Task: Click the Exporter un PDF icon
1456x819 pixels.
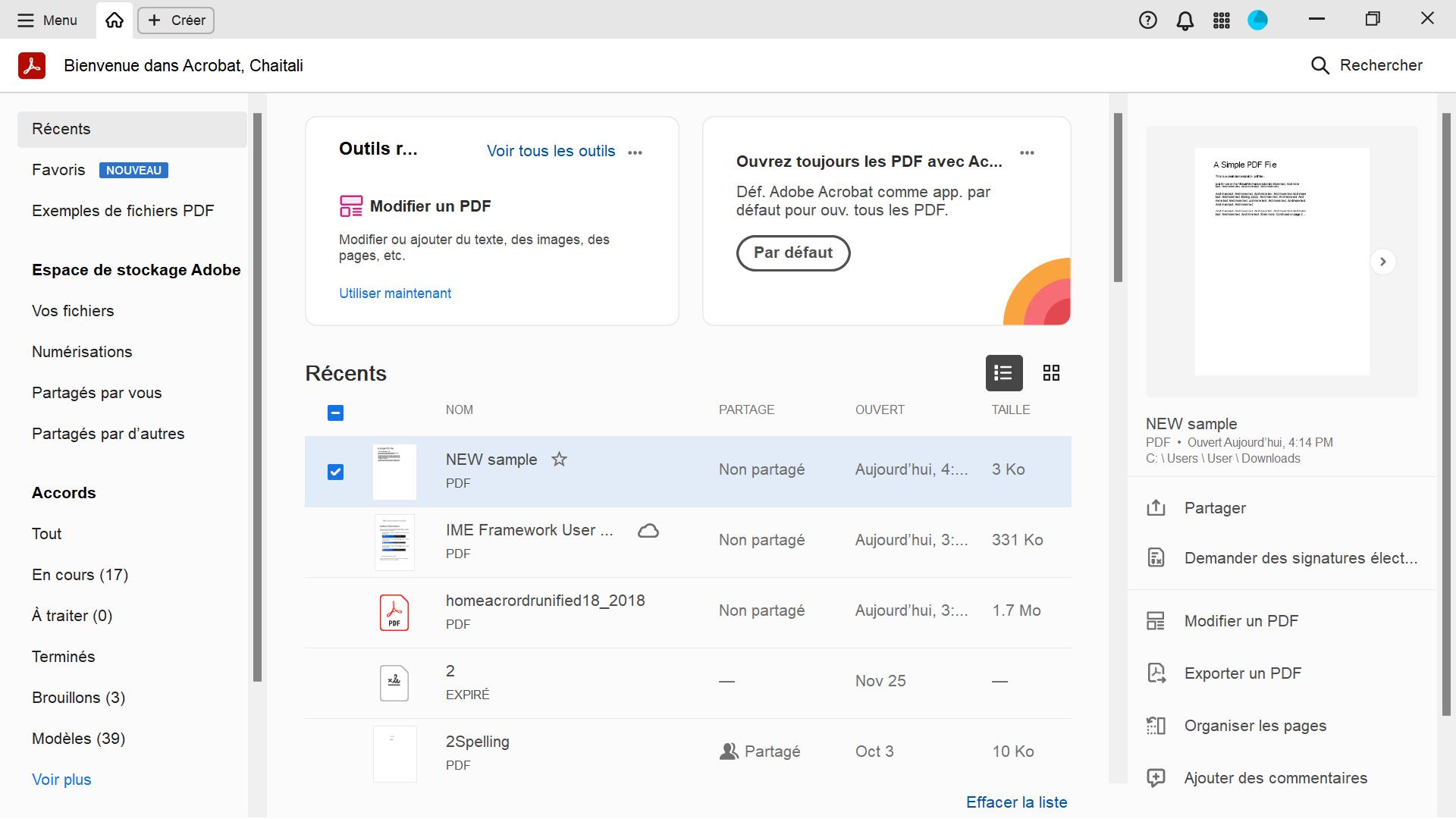Action: pyautogui.click(x=1156, y=673)
